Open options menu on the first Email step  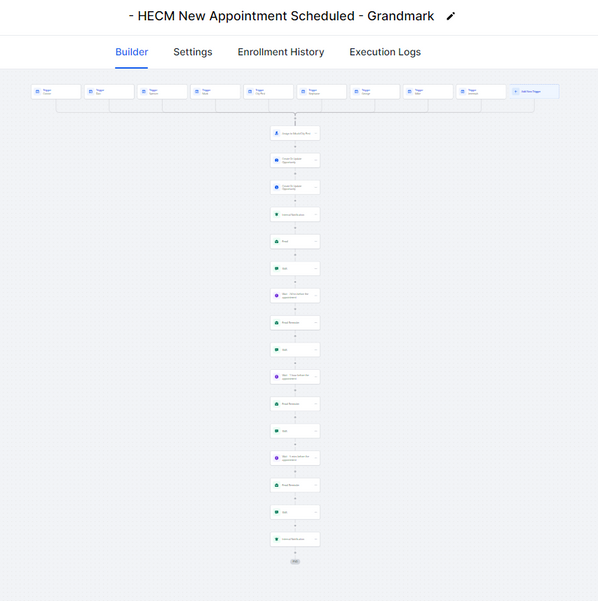point(315,241)
